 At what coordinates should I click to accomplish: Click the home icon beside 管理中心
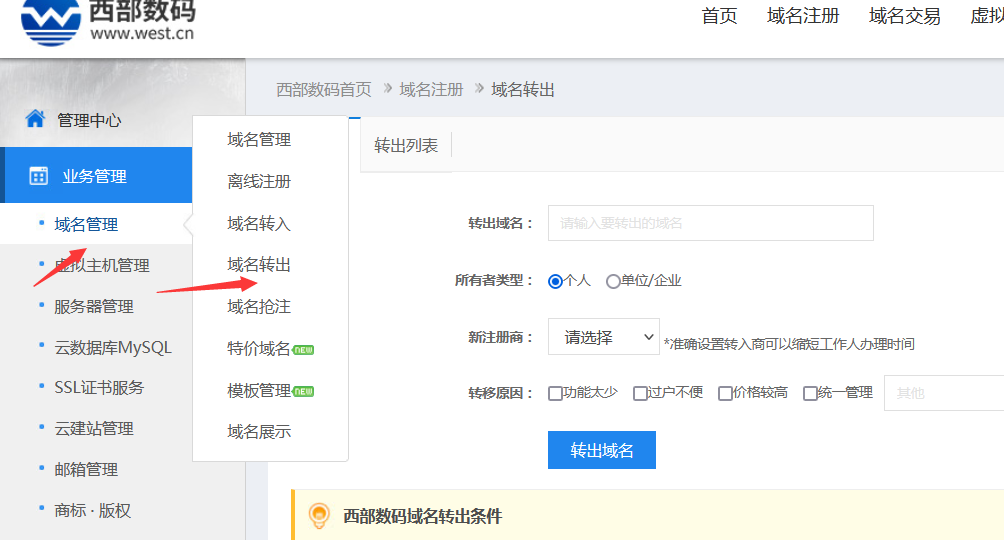coord(35,119)
